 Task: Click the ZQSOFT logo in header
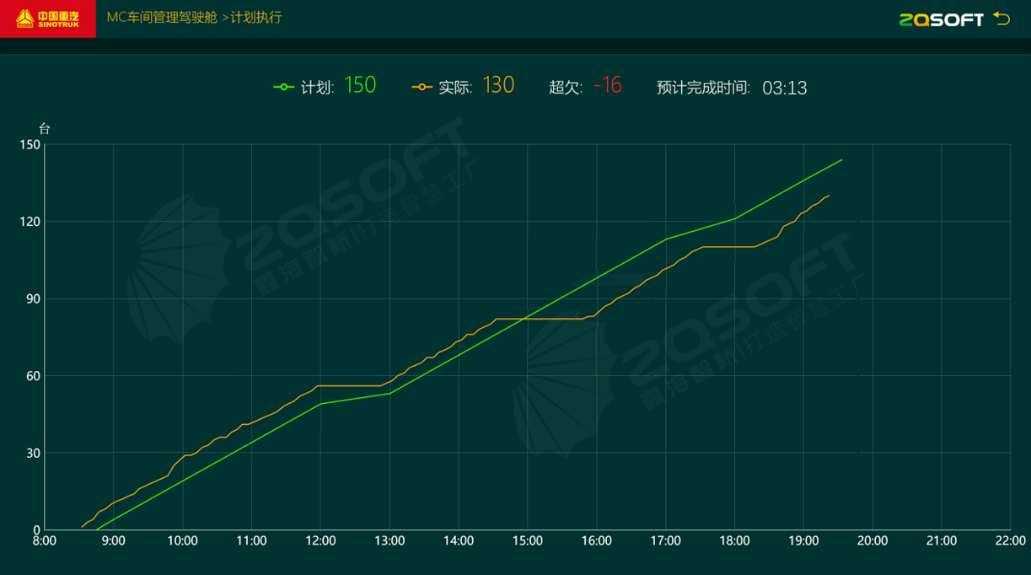pos(941,19)
